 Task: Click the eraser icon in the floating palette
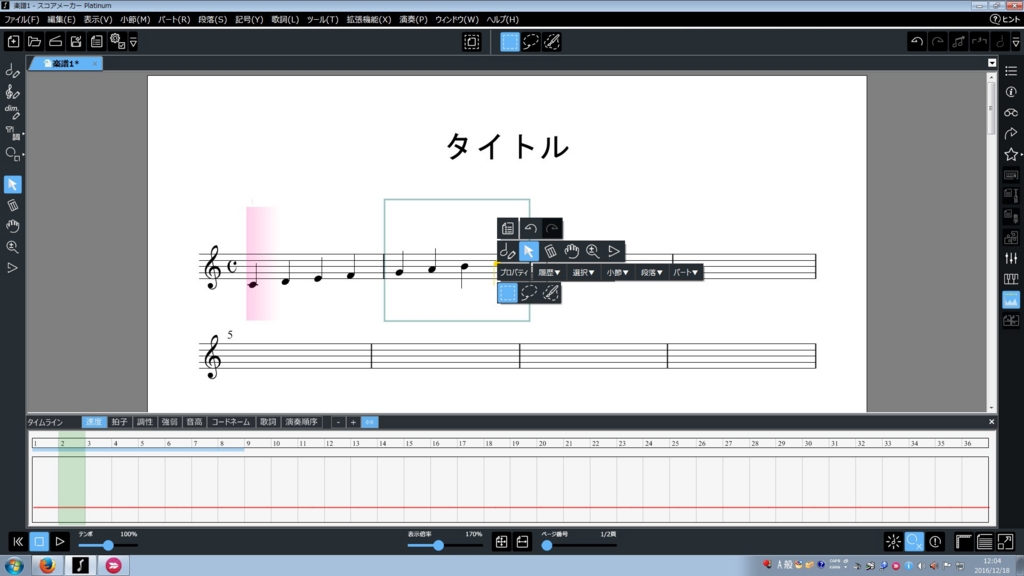[x=550, y=251]
